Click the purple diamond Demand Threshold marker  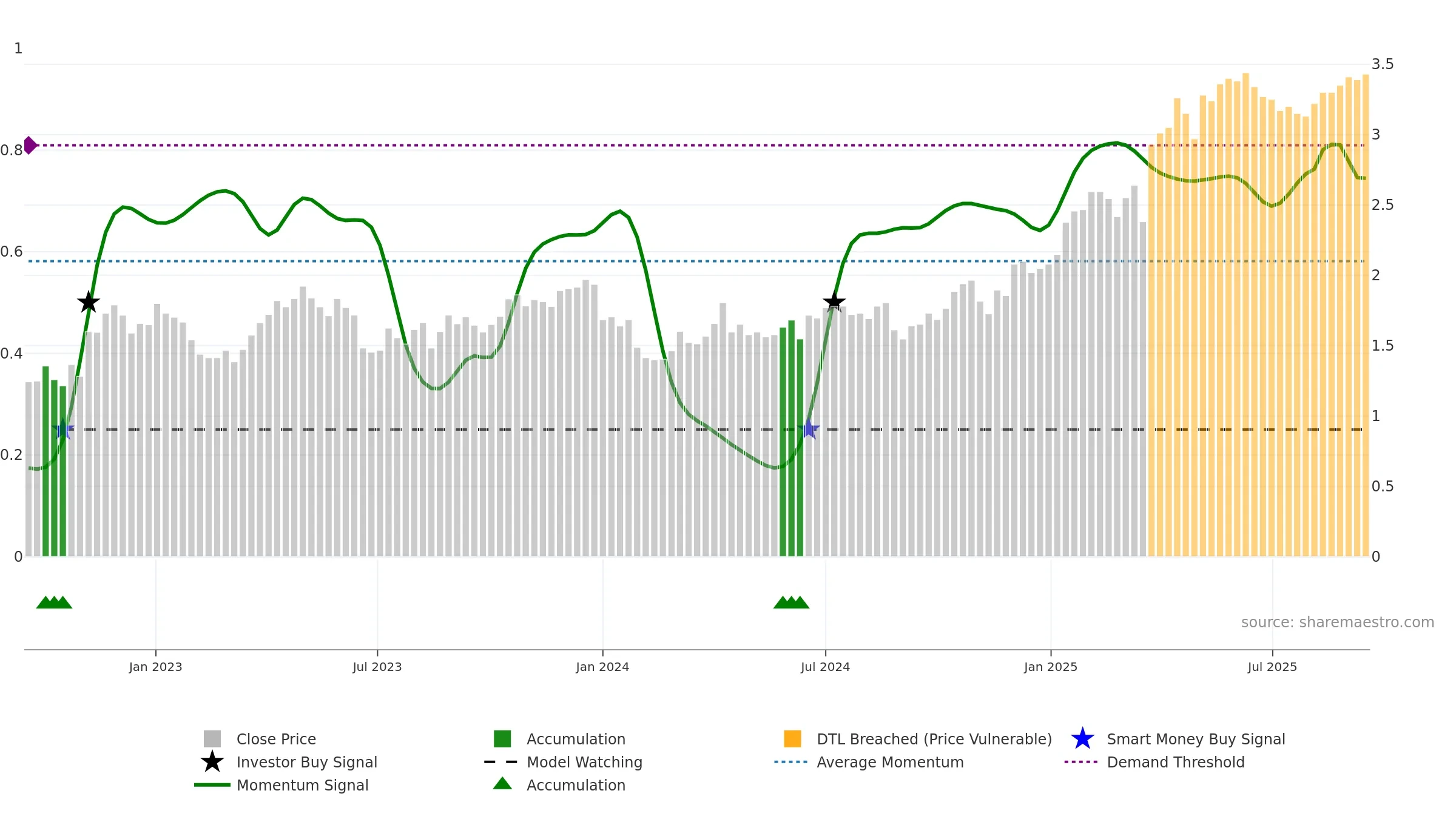[30, 146]
